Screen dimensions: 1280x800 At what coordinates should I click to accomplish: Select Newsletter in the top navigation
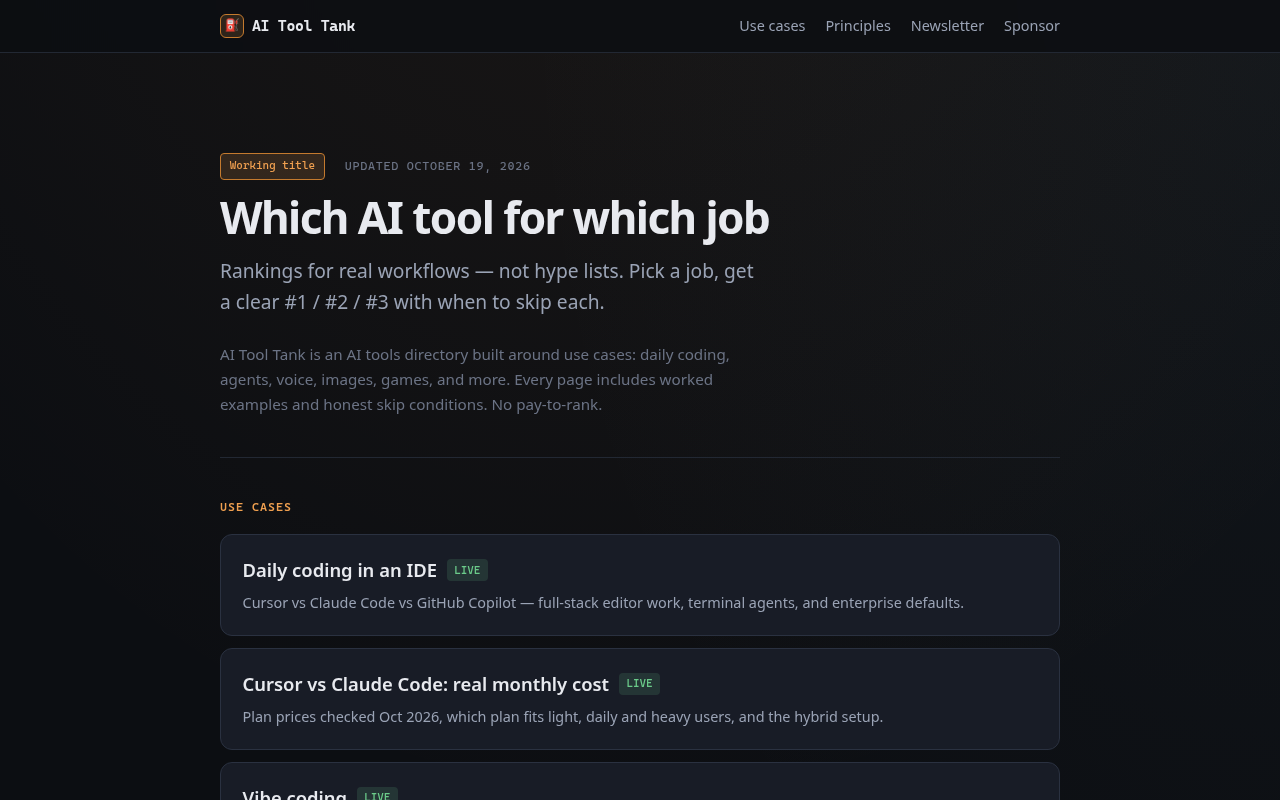point(947,26)
